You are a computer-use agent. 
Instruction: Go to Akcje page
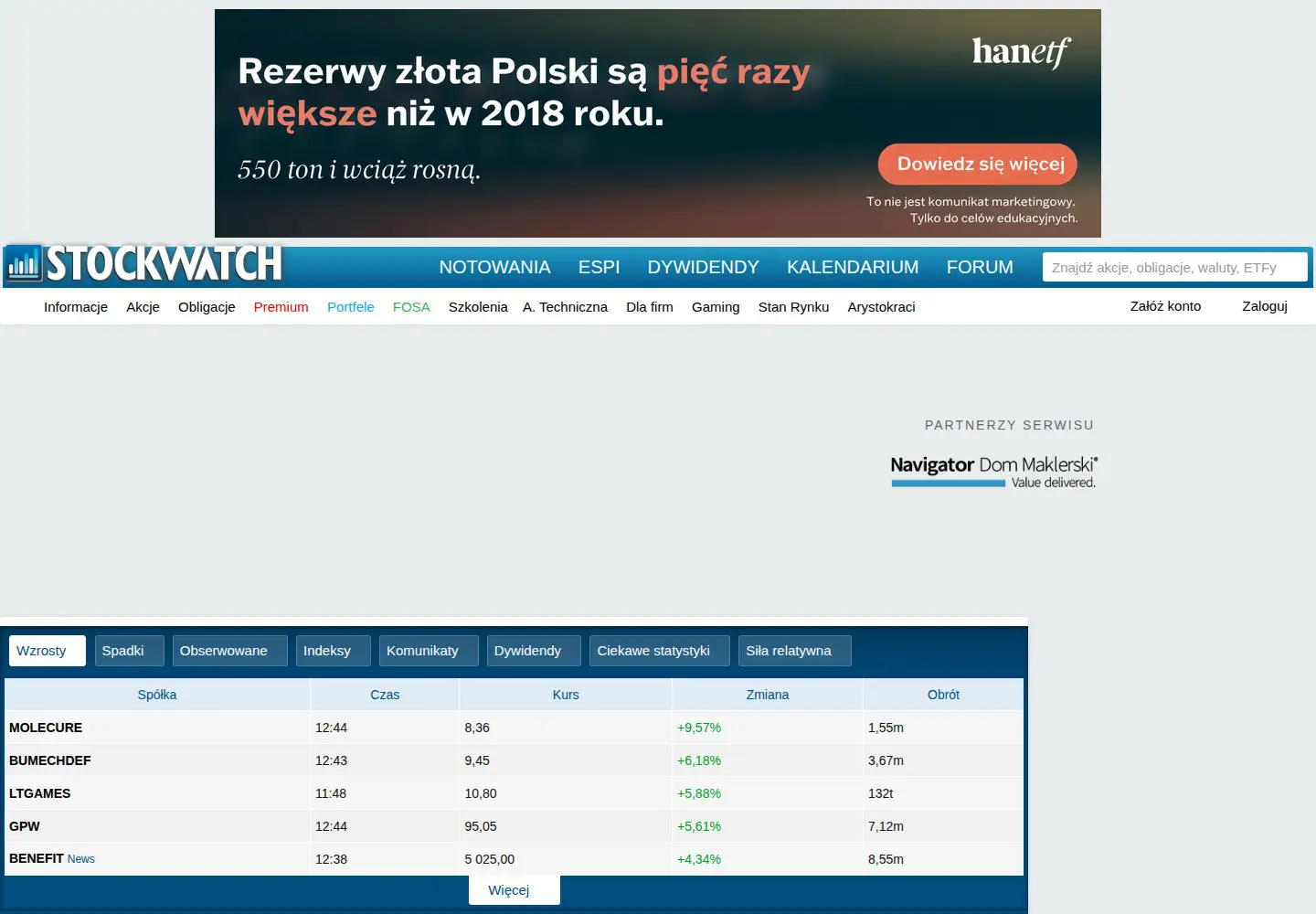(x=143, y=307)
